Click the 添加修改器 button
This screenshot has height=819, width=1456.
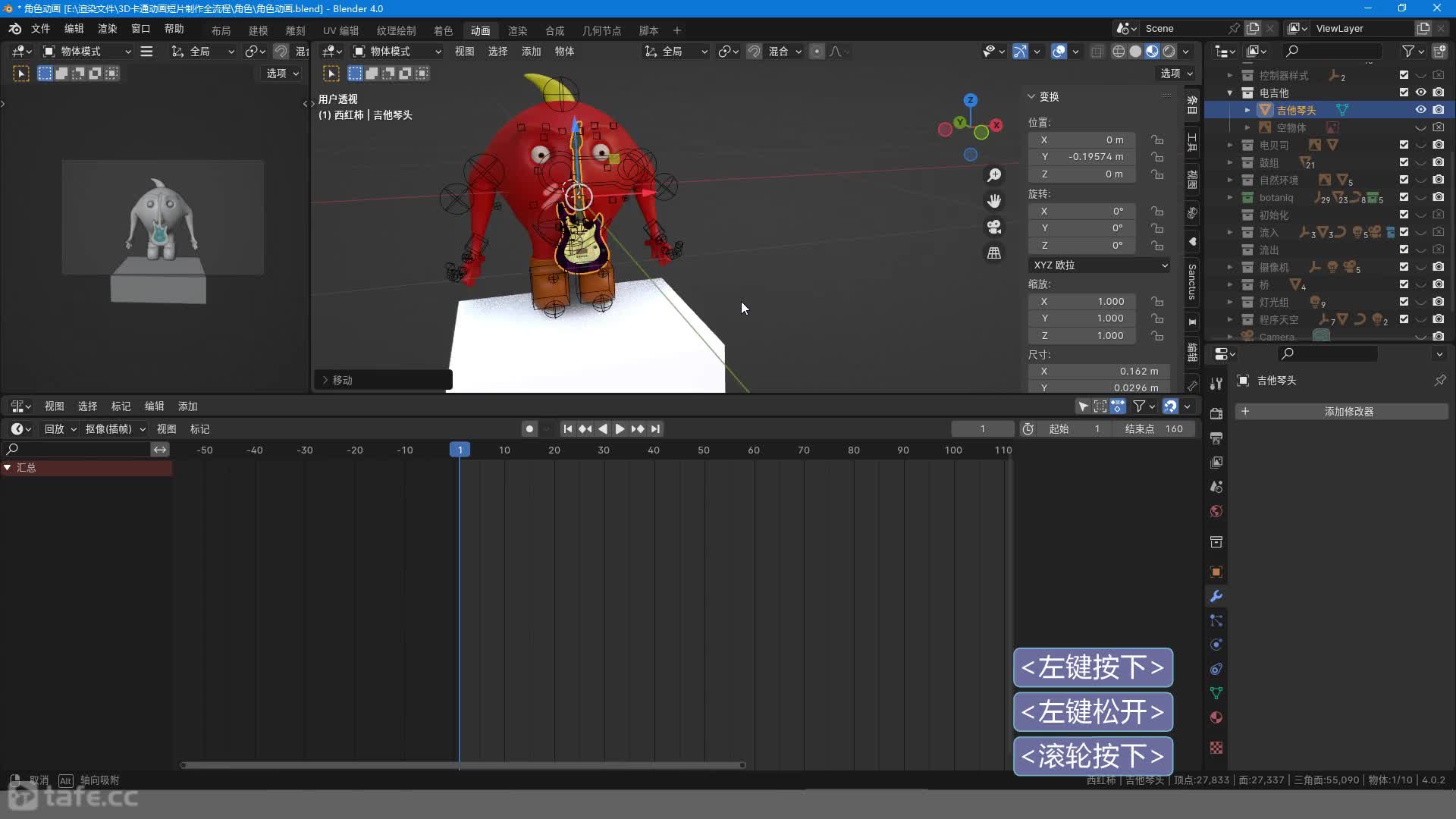coord(1342,412)
